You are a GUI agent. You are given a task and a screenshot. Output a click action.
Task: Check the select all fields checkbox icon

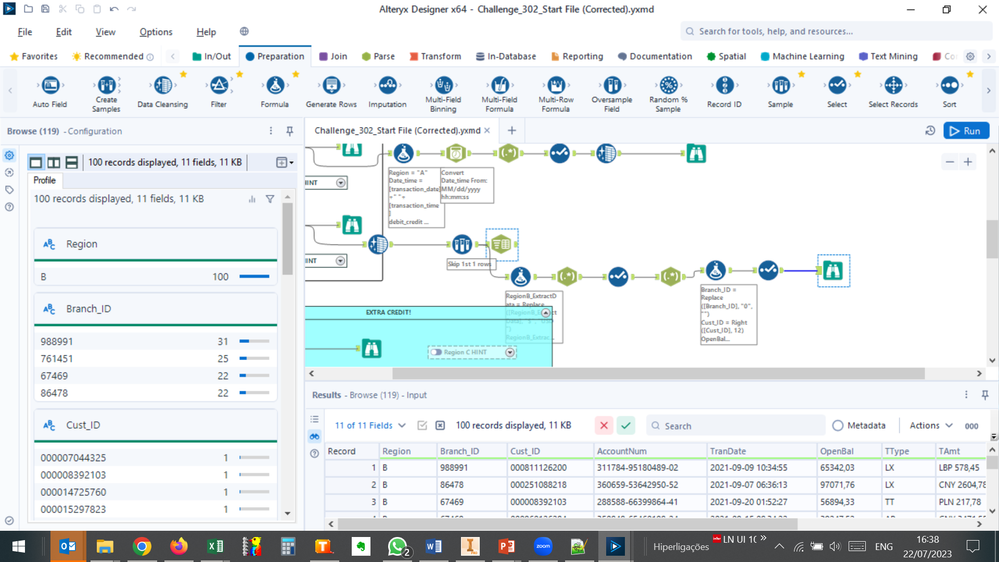pyautogui.click(x=422, y=426)
